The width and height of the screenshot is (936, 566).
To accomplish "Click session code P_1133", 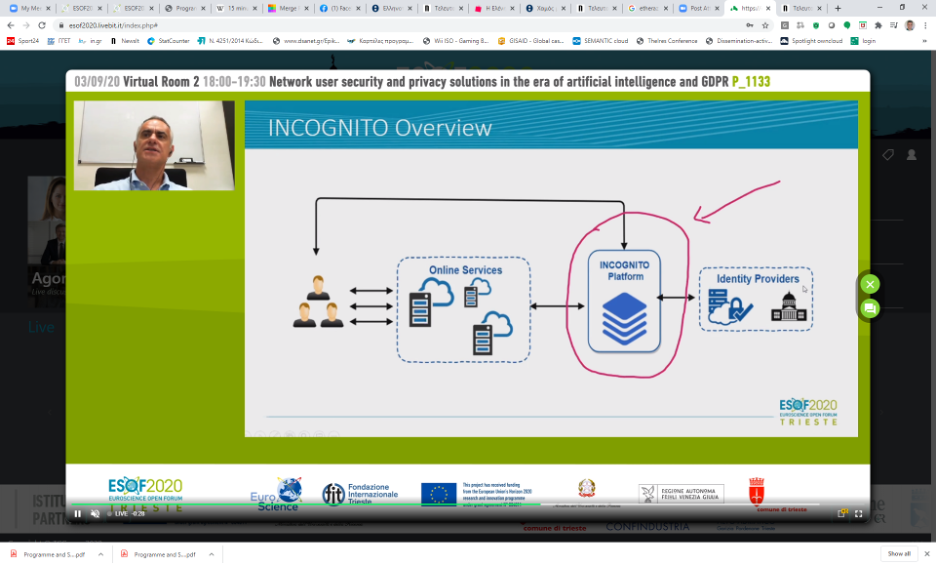I will click(751, 82).
